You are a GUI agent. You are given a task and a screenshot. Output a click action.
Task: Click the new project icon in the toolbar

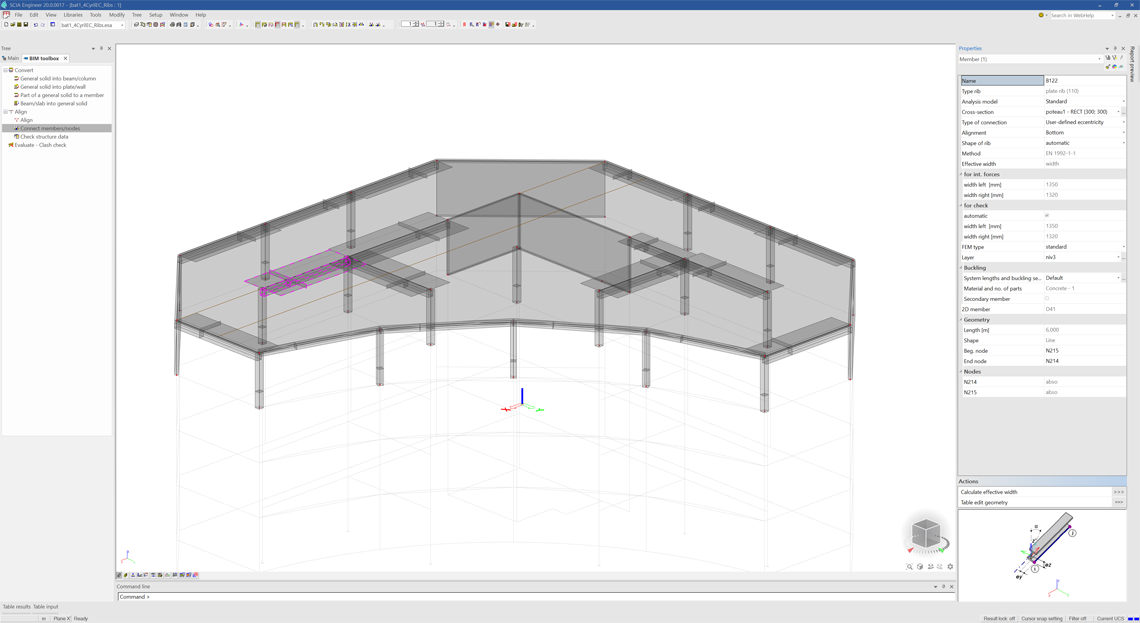coord(6,25)
